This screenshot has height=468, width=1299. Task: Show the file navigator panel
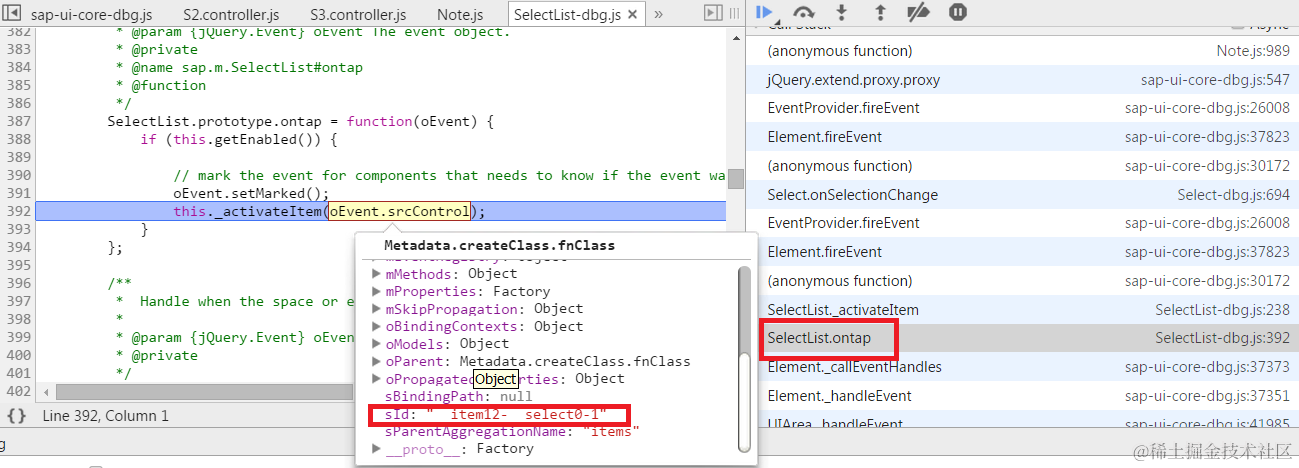pyautogui.click(x=14, y=14)
